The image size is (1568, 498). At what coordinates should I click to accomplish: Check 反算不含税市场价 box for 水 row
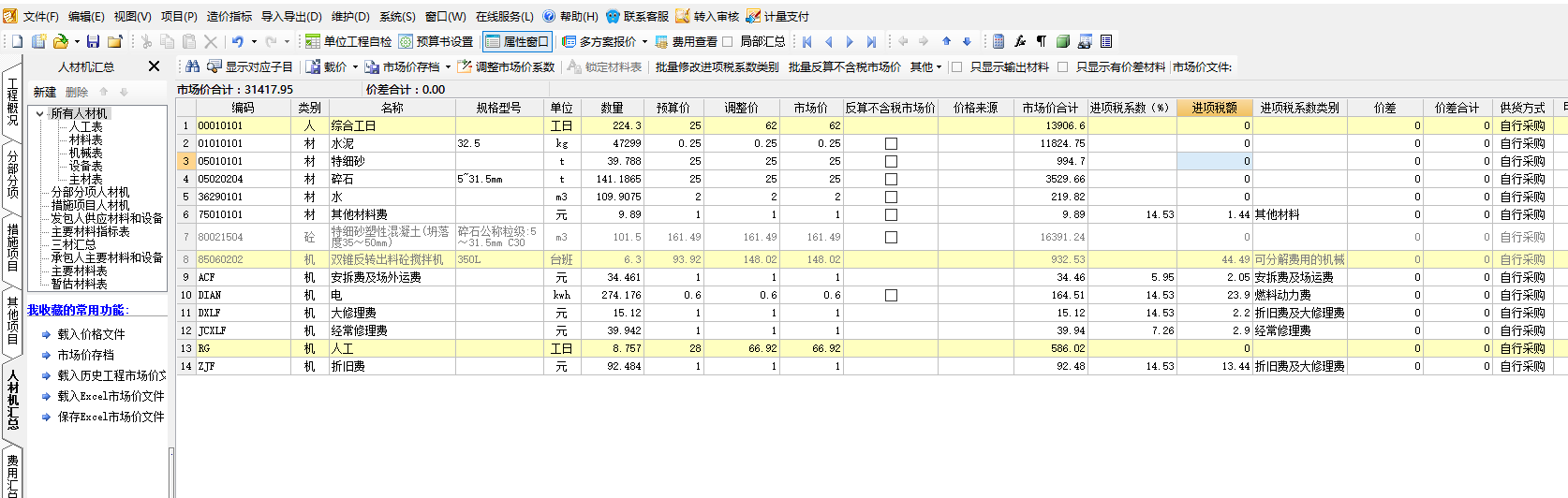[891, 197]
